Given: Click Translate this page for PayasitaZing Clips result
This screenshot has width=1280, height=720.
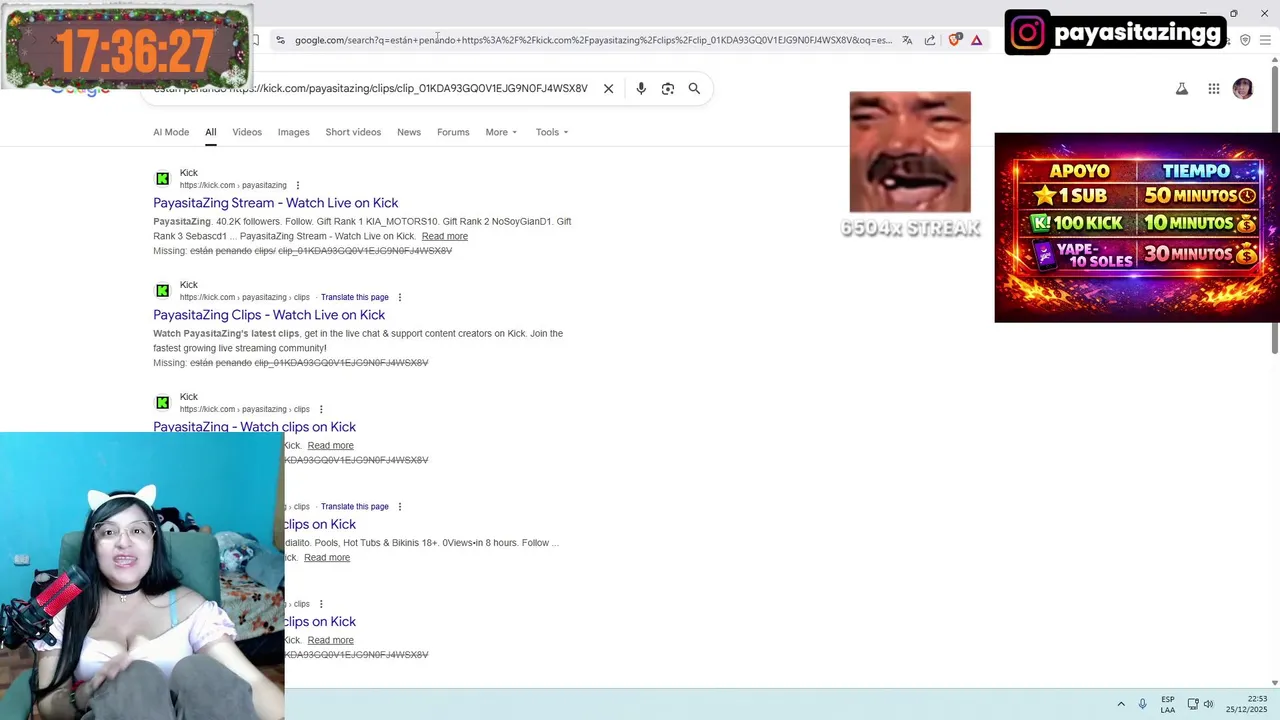Looking at the screenshot, I should [x=355, y=297].
